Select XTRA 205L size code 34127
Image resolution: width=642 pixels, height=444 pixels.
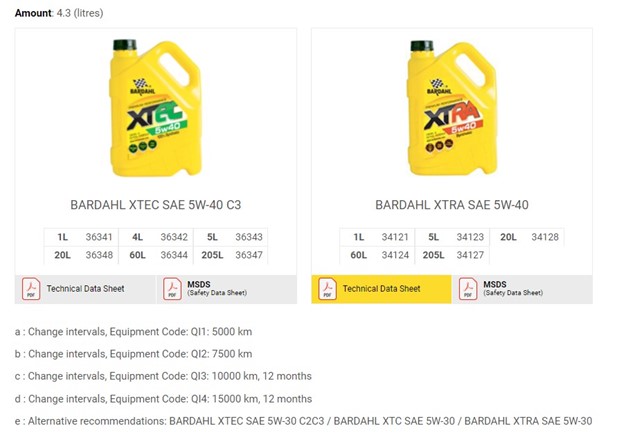click(x=471, y=255)
